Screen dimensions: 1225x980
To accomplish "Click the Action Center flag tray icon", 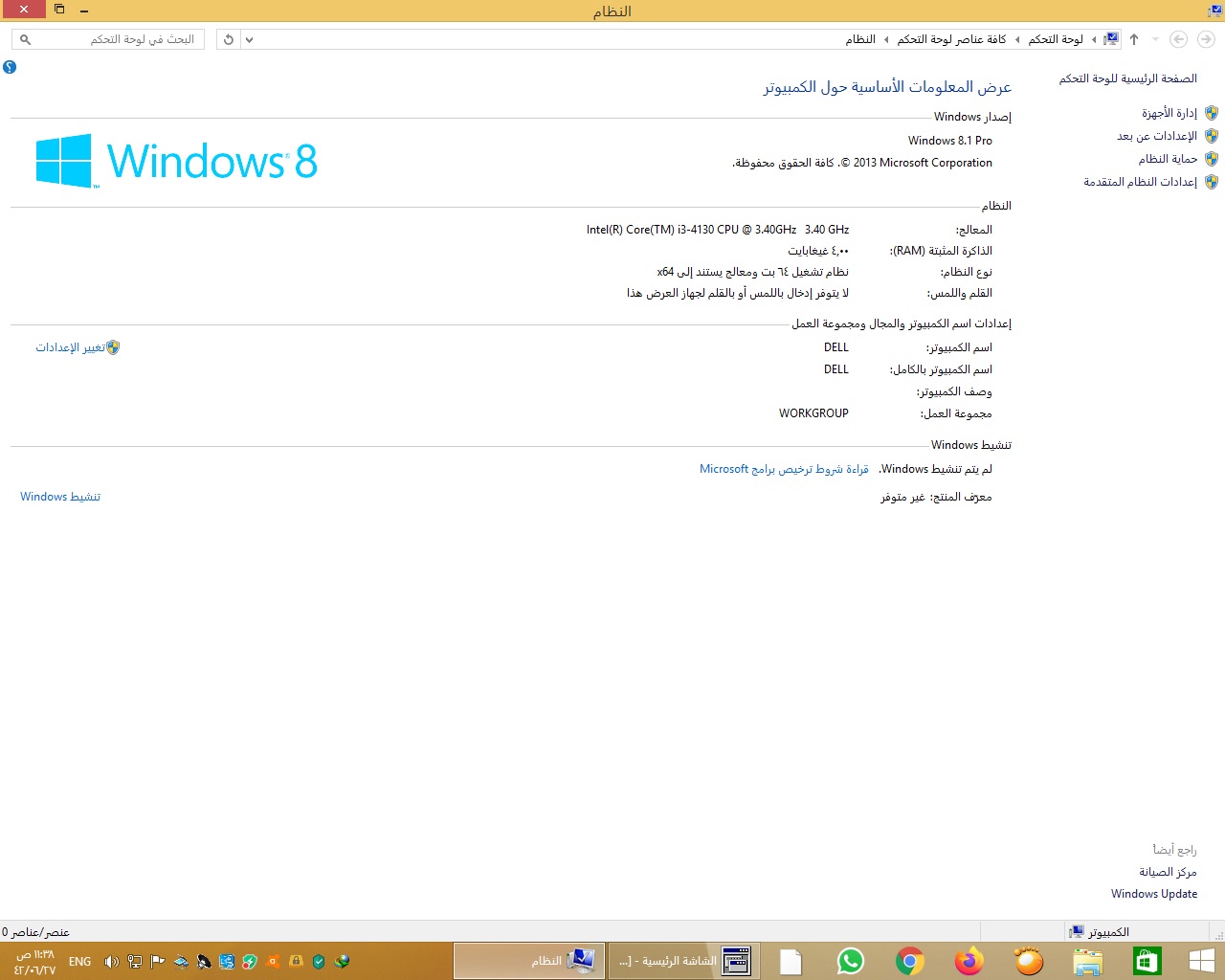I will click(158, 962).
